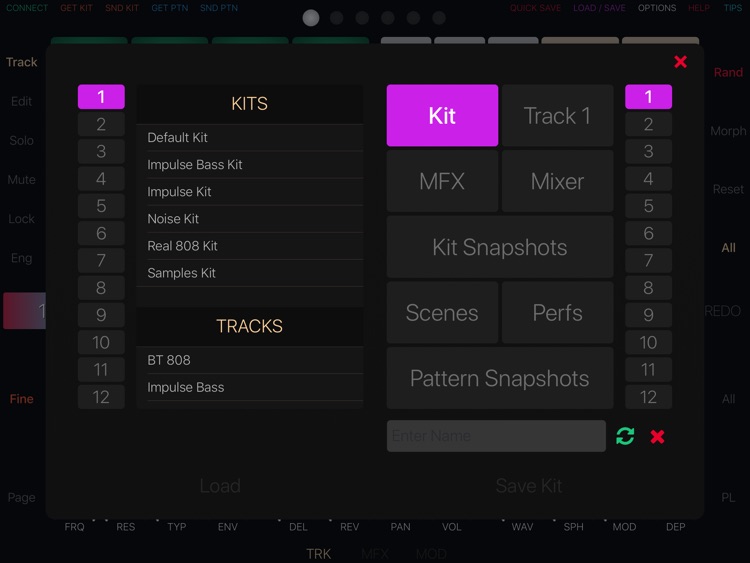Open LOAD / SAVE in the top bar
This screenshot has height=563, width=750.
[599, 8]
